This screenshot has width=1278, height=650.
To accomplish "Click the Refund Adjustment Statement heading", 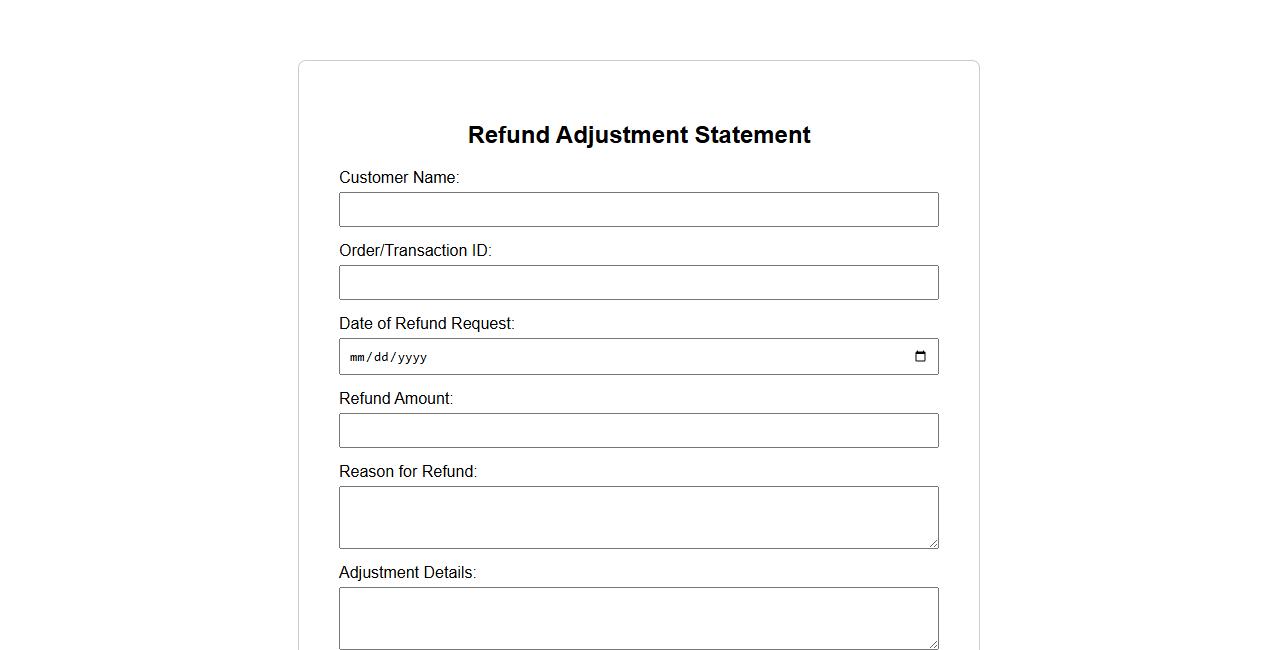I will 639,135.
